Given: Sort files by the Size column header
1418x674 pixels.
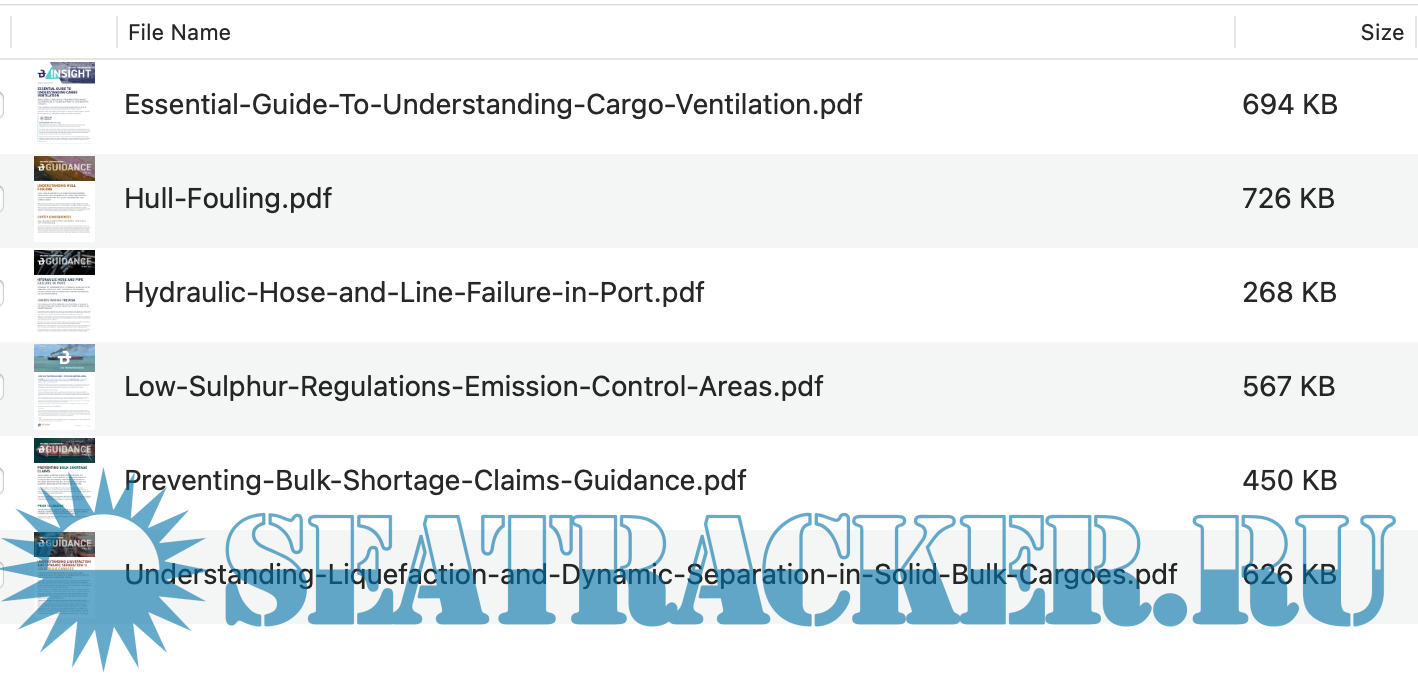Looking at the screenshot, I should [1381, 32].
